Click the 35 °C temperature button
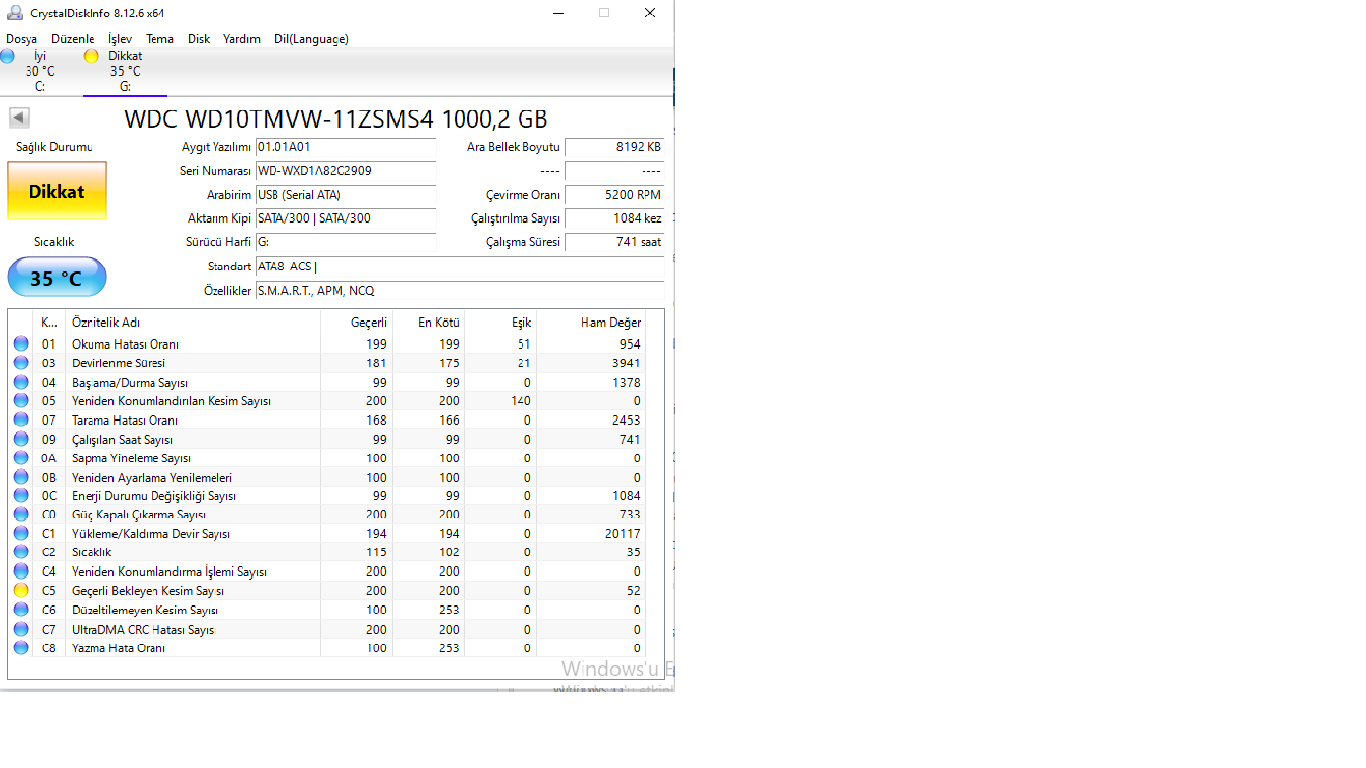 pyautogui.click(x=57, y=277)
